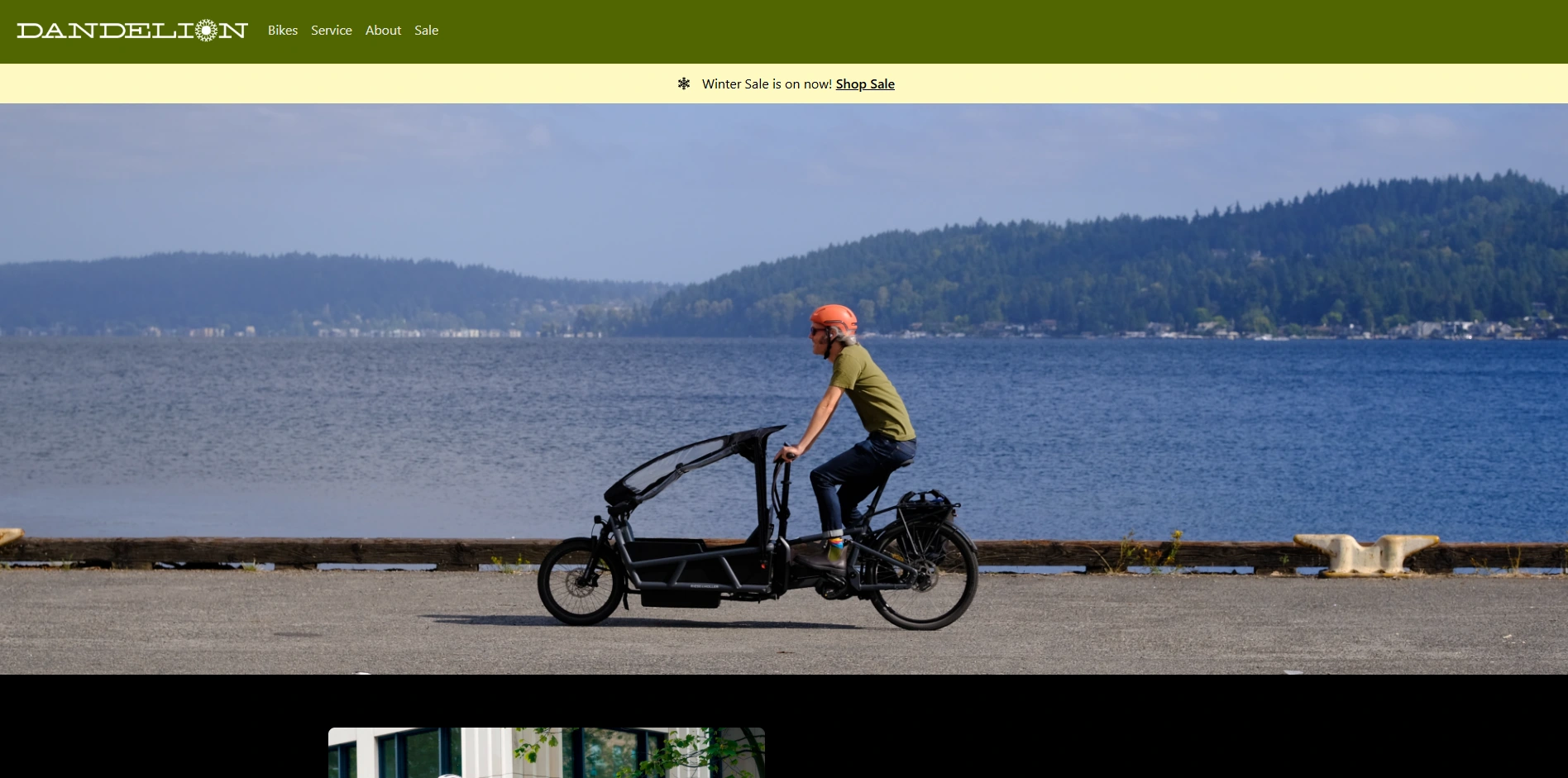Click the cargo bike hero image
The height and width of the screenshot is (778, 1568).
click(x=784, y=389)
